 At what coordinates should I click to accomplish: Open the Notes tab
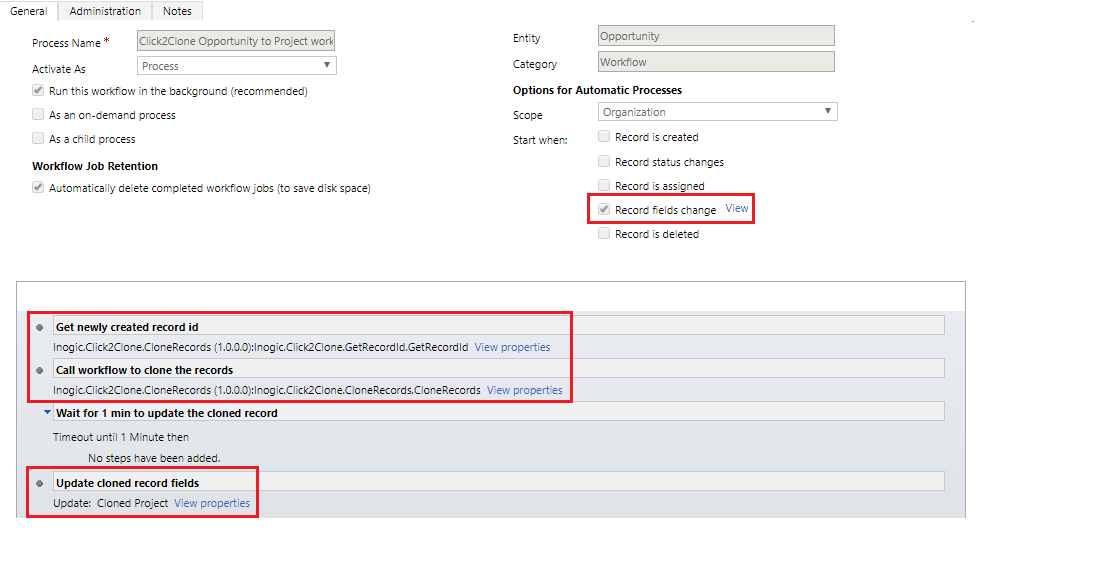(x=177, y=11)
